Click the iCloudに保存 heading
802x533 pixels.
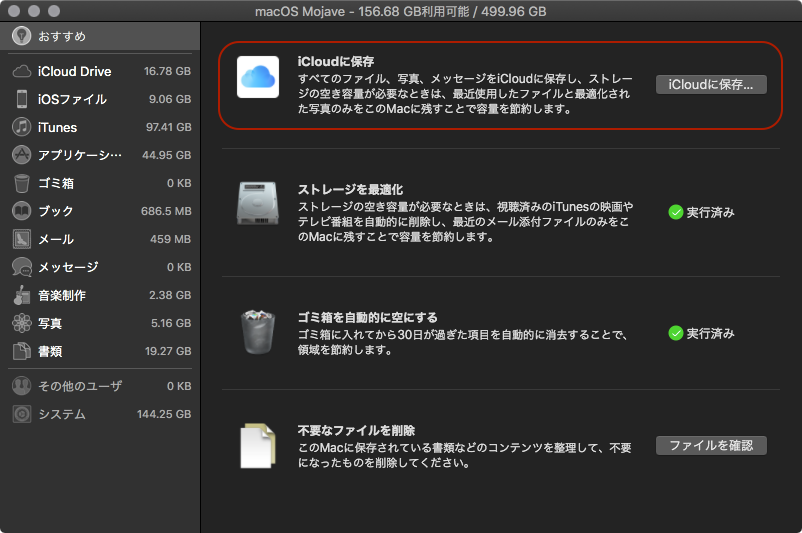pos(336,61)
